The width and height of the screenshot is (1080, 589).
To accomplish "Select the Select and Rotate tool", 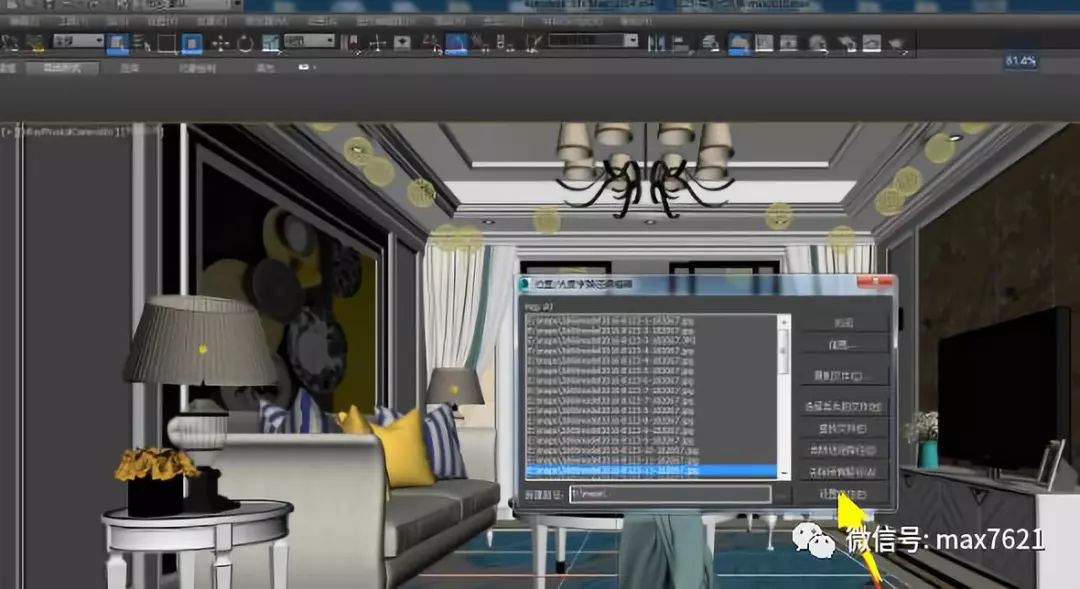I will pos(245,40).
